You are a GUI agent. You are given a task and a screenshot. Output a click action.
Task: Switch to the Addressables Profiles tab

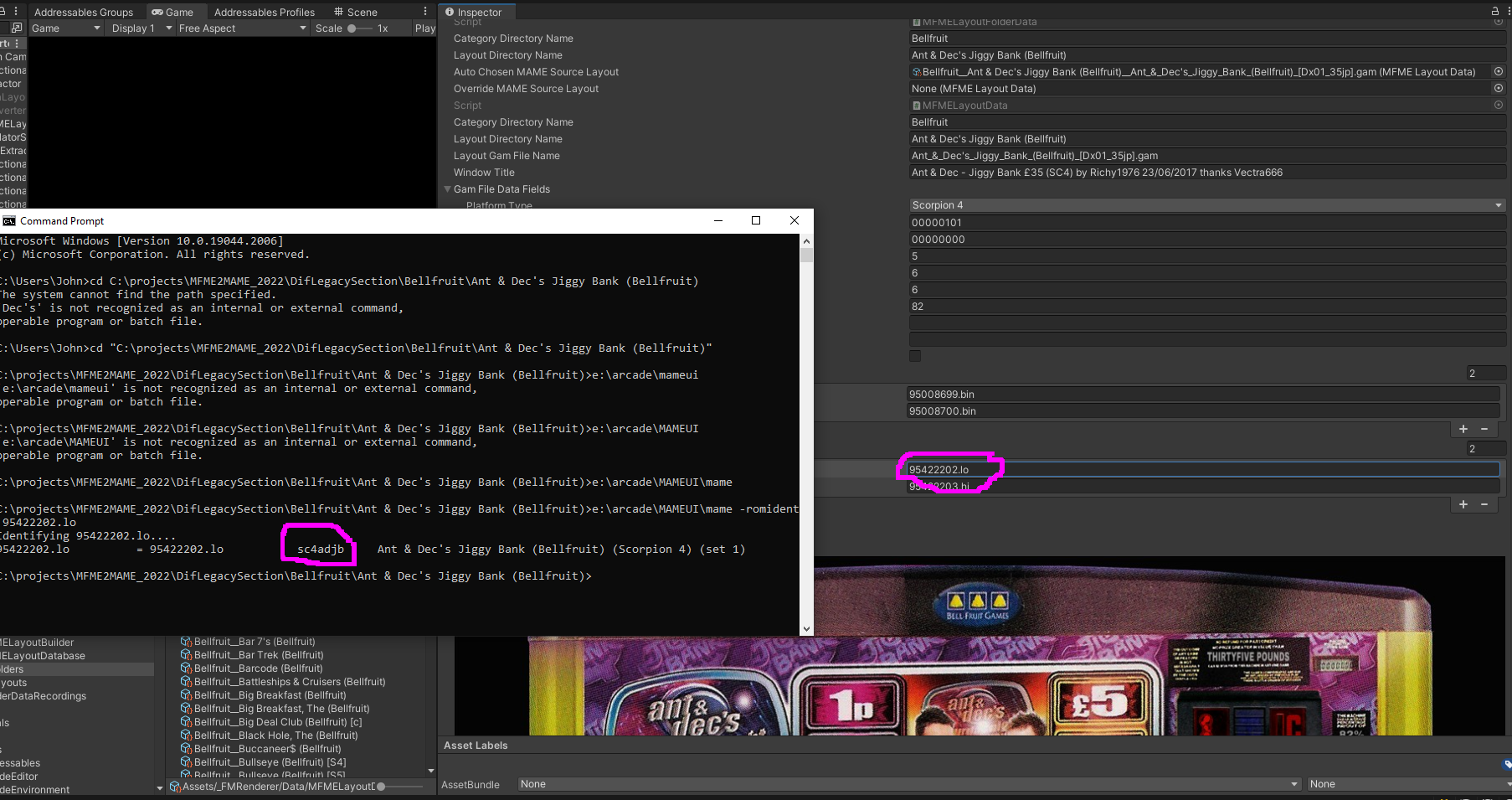(x=264, y=12)
